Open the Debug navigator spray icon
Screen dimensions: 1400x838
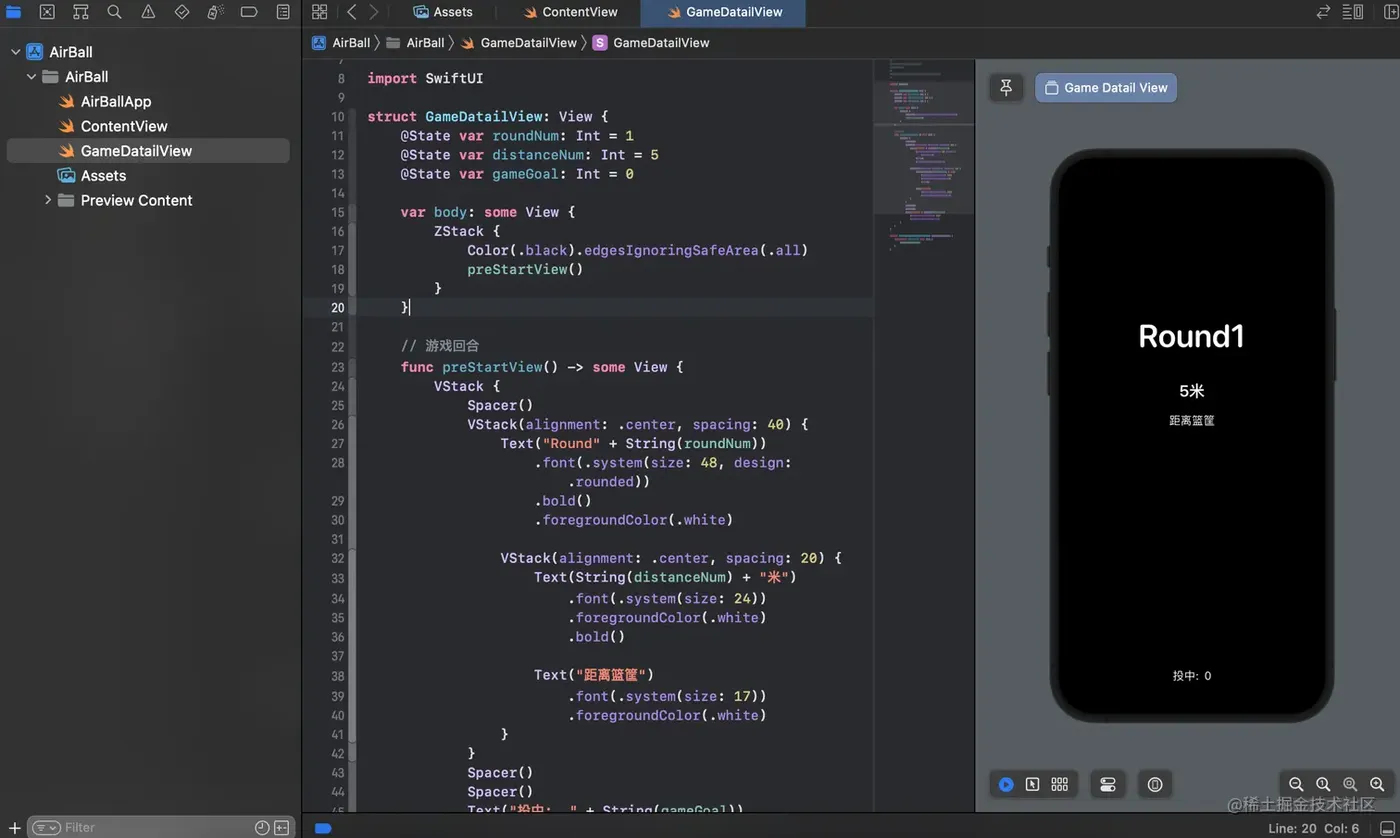click(216, 12)
